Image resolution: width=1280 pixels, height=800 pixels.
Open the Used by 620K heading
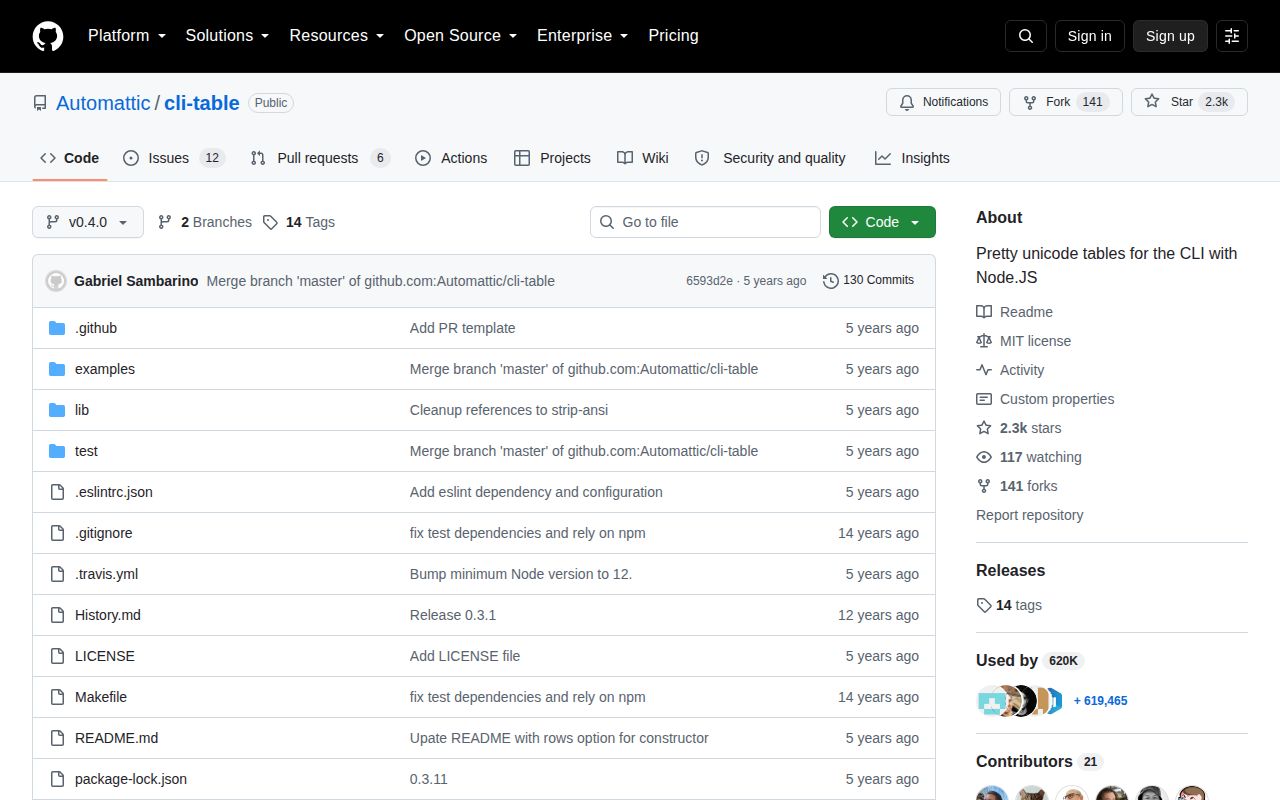(1030, 660)
